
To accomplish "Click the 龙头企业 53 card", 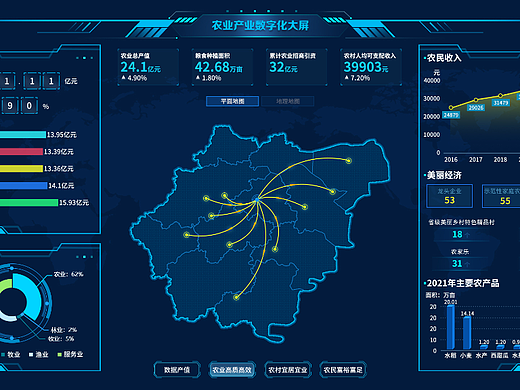I will (449, 196).
